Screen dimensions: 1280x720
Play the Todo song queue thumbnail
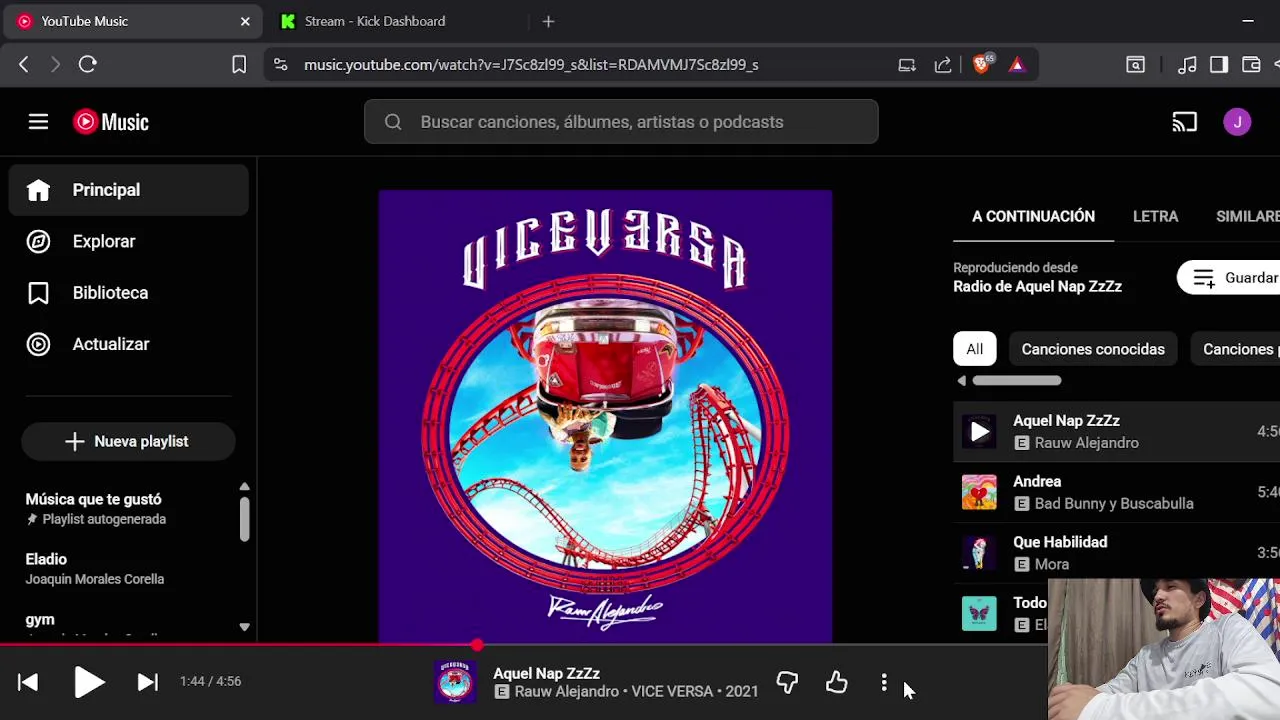click(979, 614)
